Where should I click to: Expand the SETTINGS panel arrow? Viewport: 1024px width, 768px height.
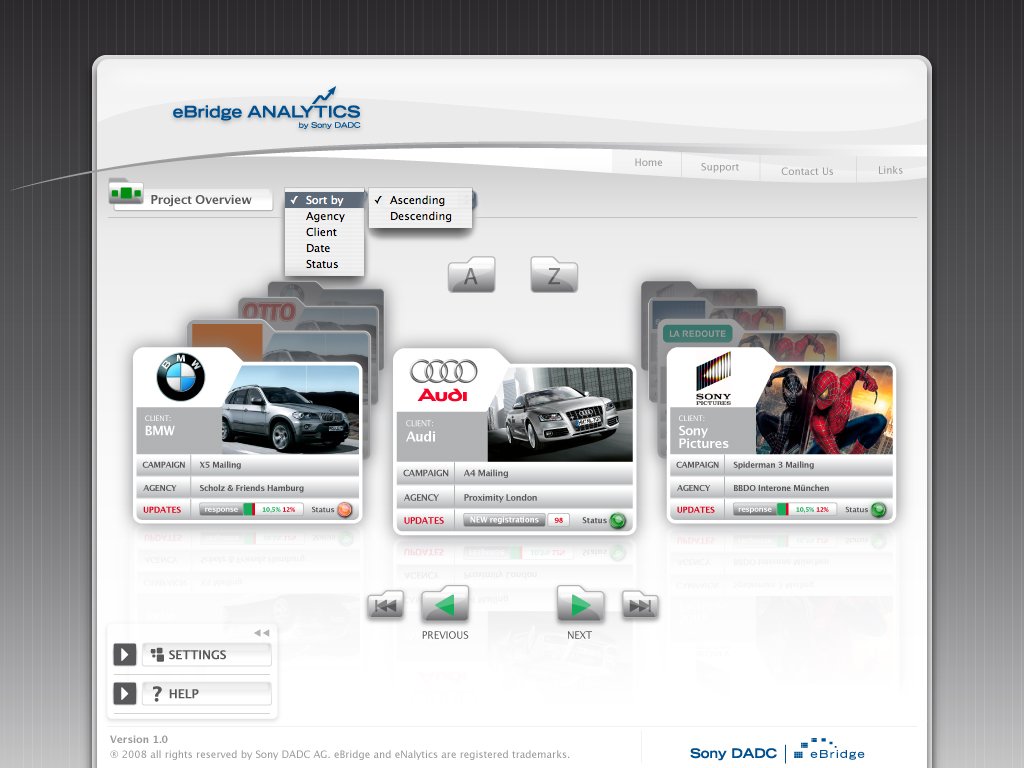[x=125, y=654]
